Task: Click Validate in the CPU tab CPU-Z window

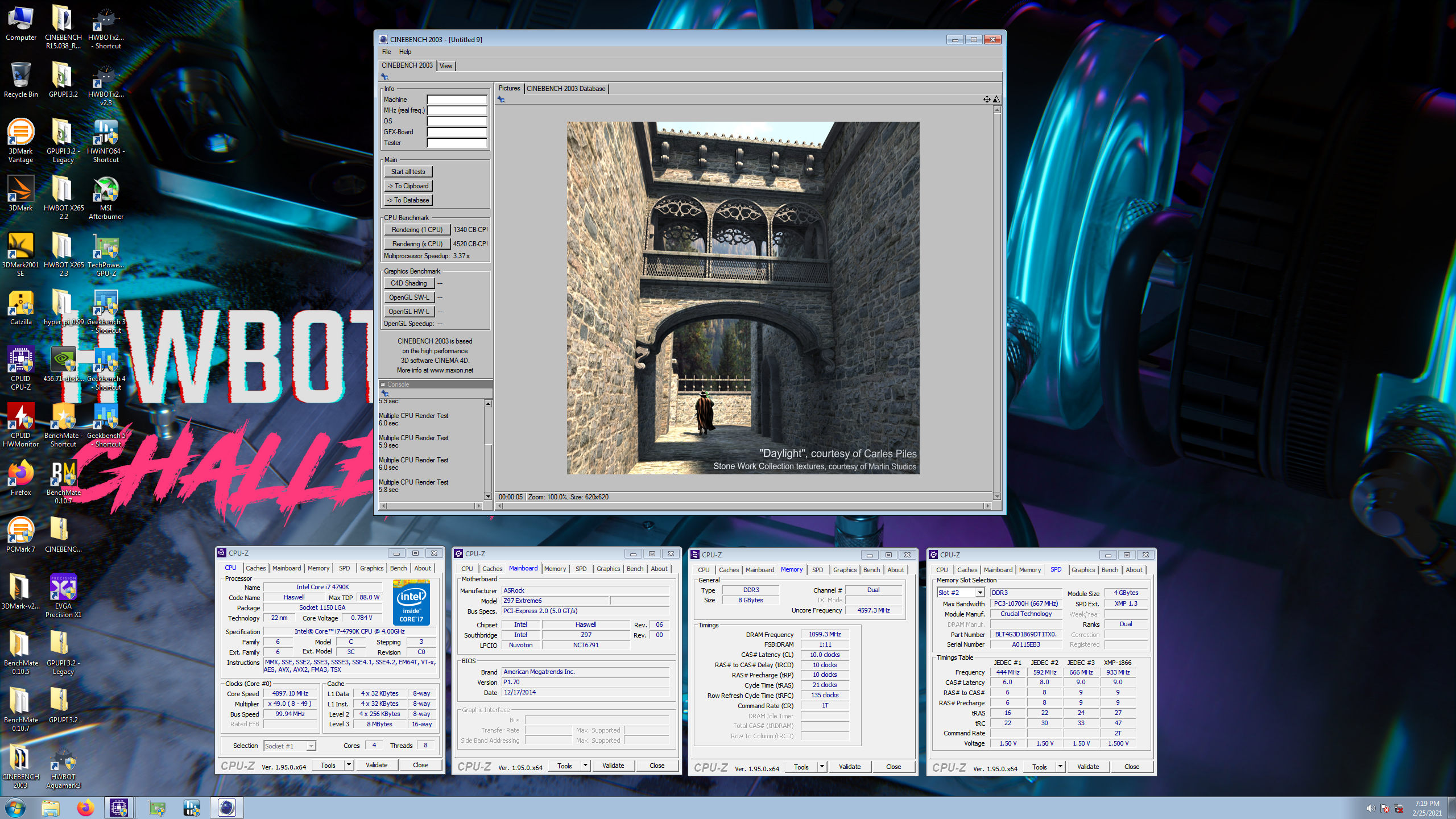Action: coord(377,765)
